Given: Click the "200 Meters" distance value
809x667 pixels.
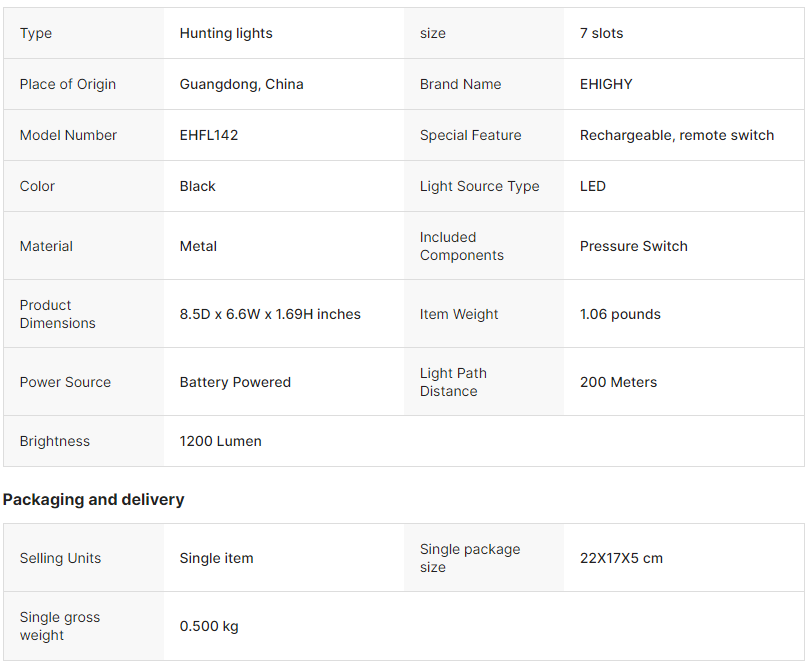Looking at the screenshot, I should coord(618,382).
